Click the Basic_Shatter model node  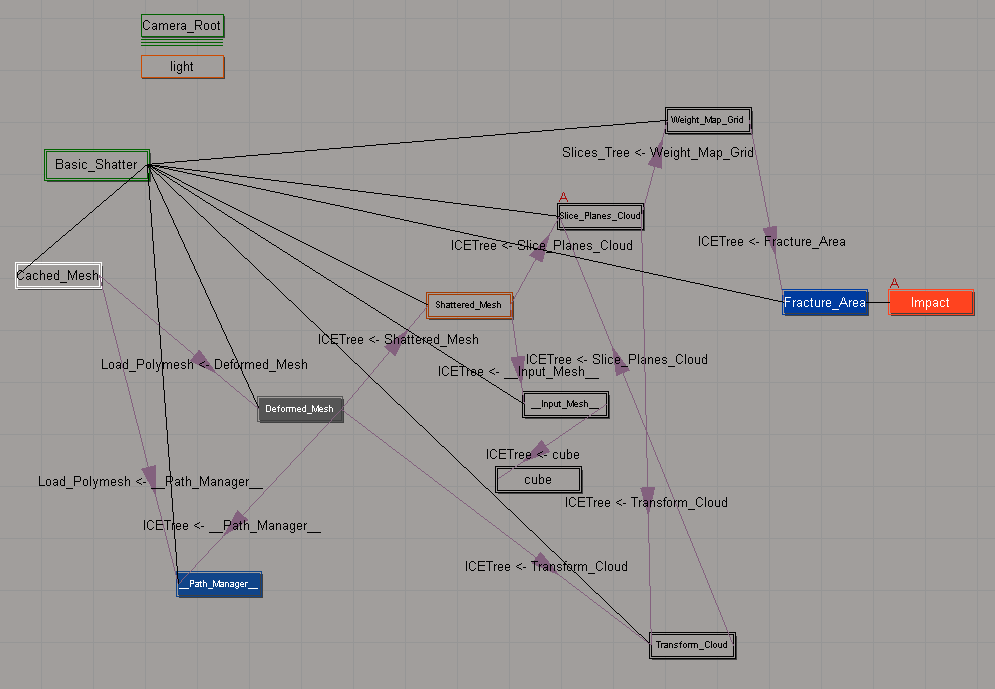96,165
